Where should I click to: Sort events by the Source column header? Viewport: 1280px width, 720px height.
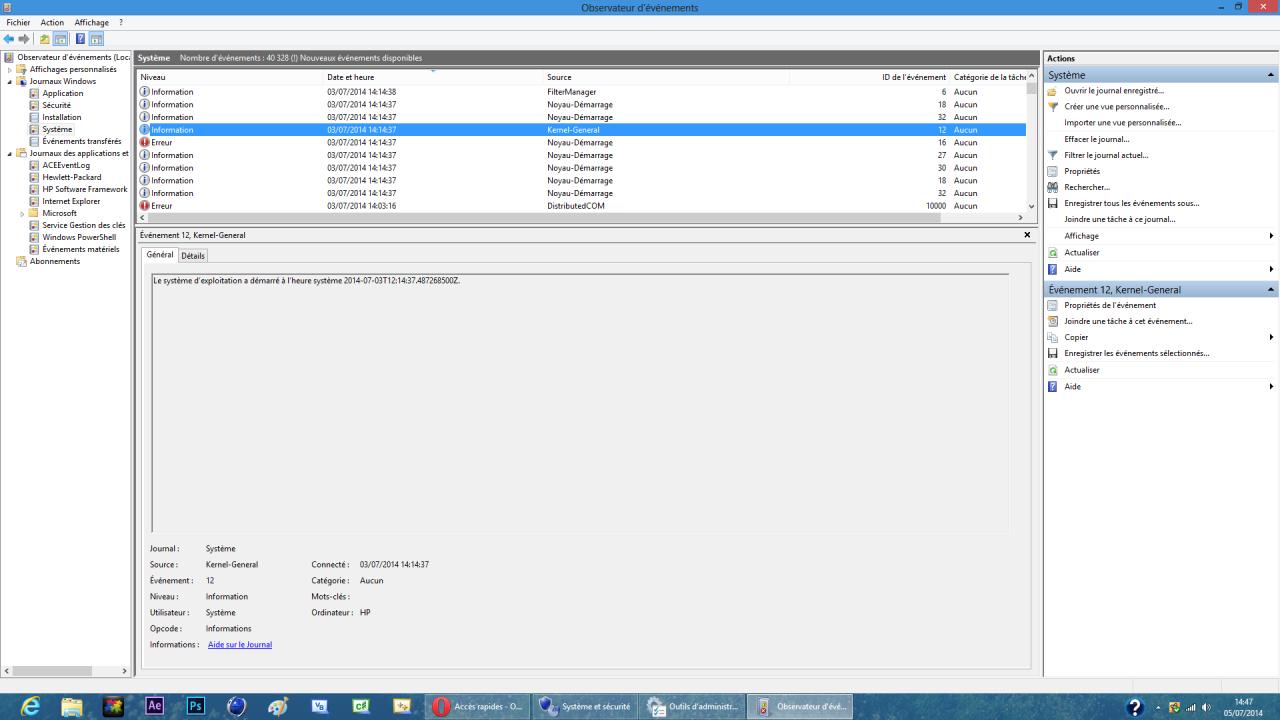667,77
